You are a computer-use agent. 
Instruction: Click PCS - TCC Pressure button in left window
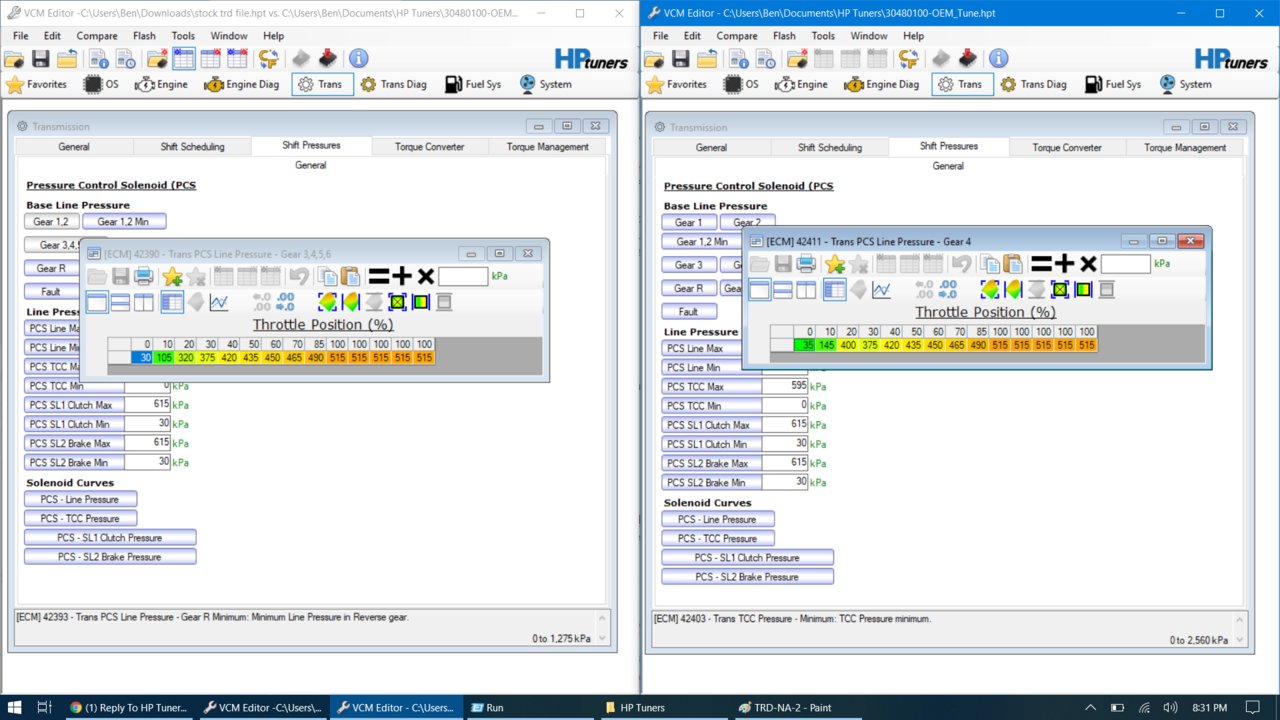(x=80, y=518)
